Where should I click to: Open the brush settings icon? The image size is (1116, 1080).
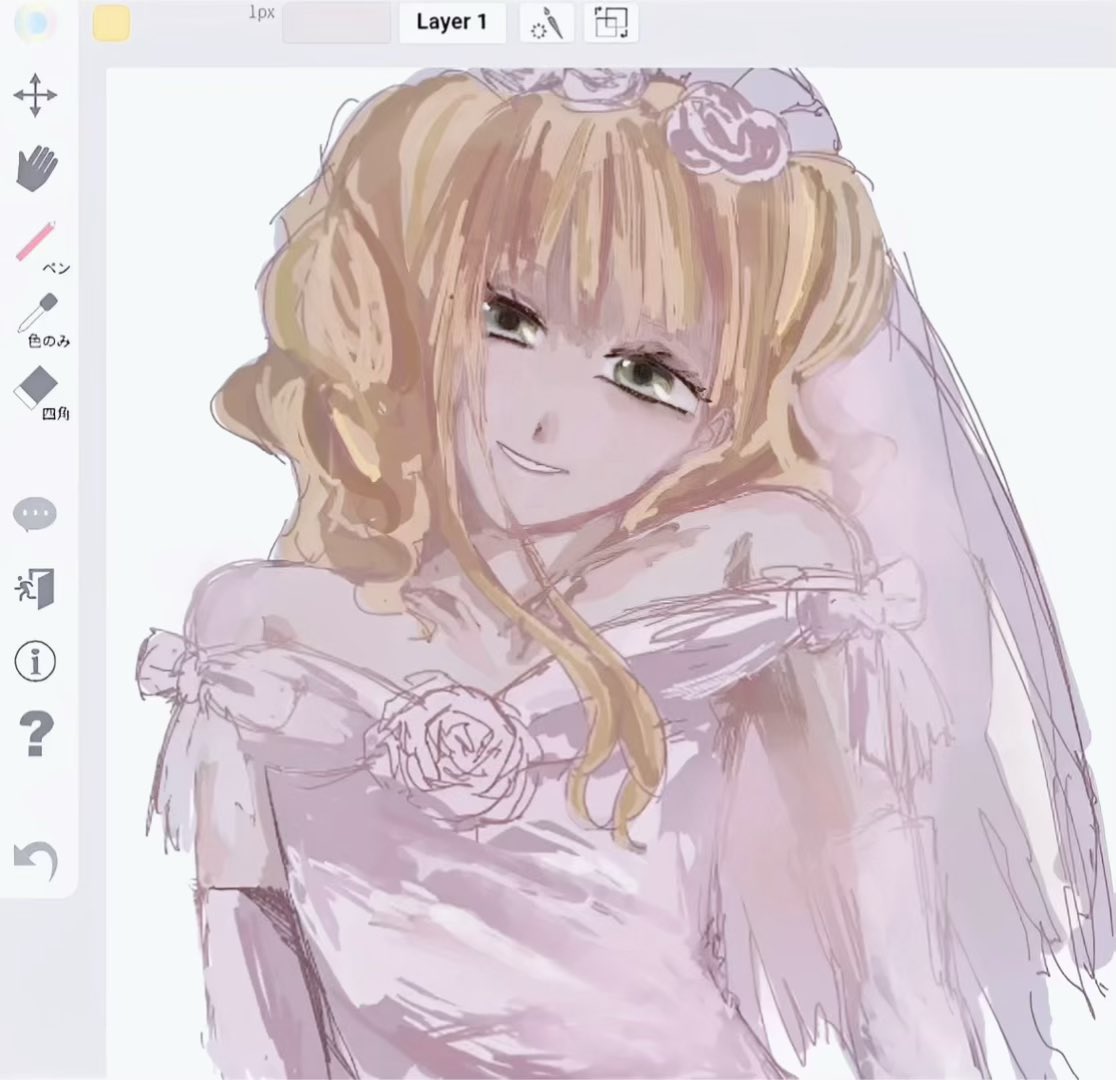point(547,23)
